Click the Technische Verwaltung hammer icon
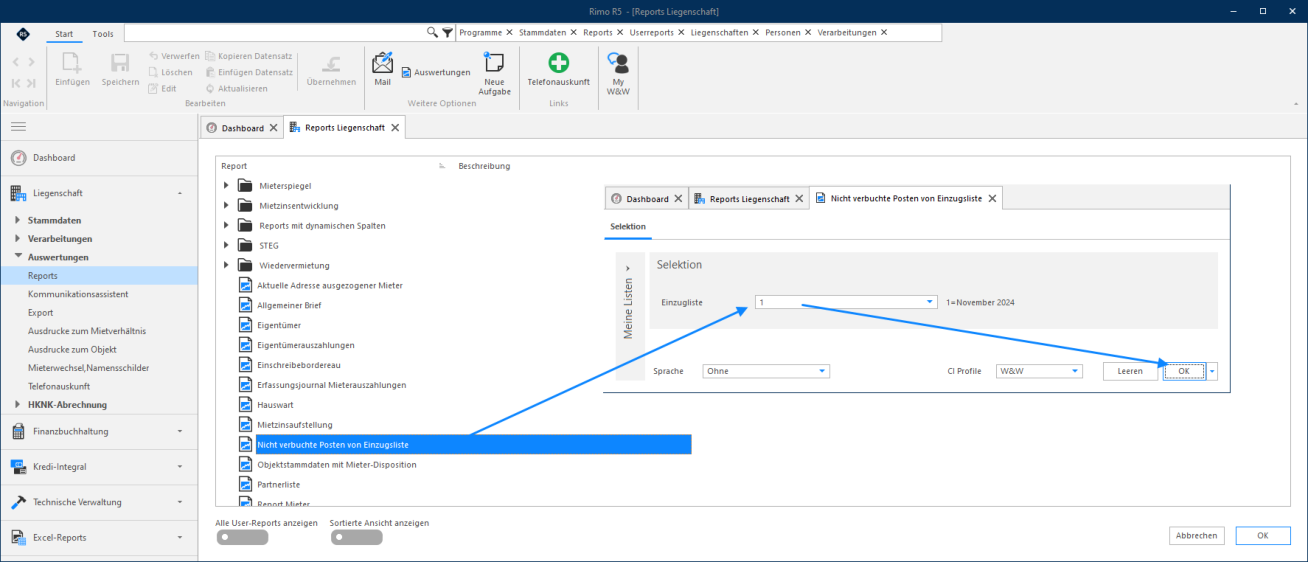This screenshot has height=562, width=1308. 18,502
